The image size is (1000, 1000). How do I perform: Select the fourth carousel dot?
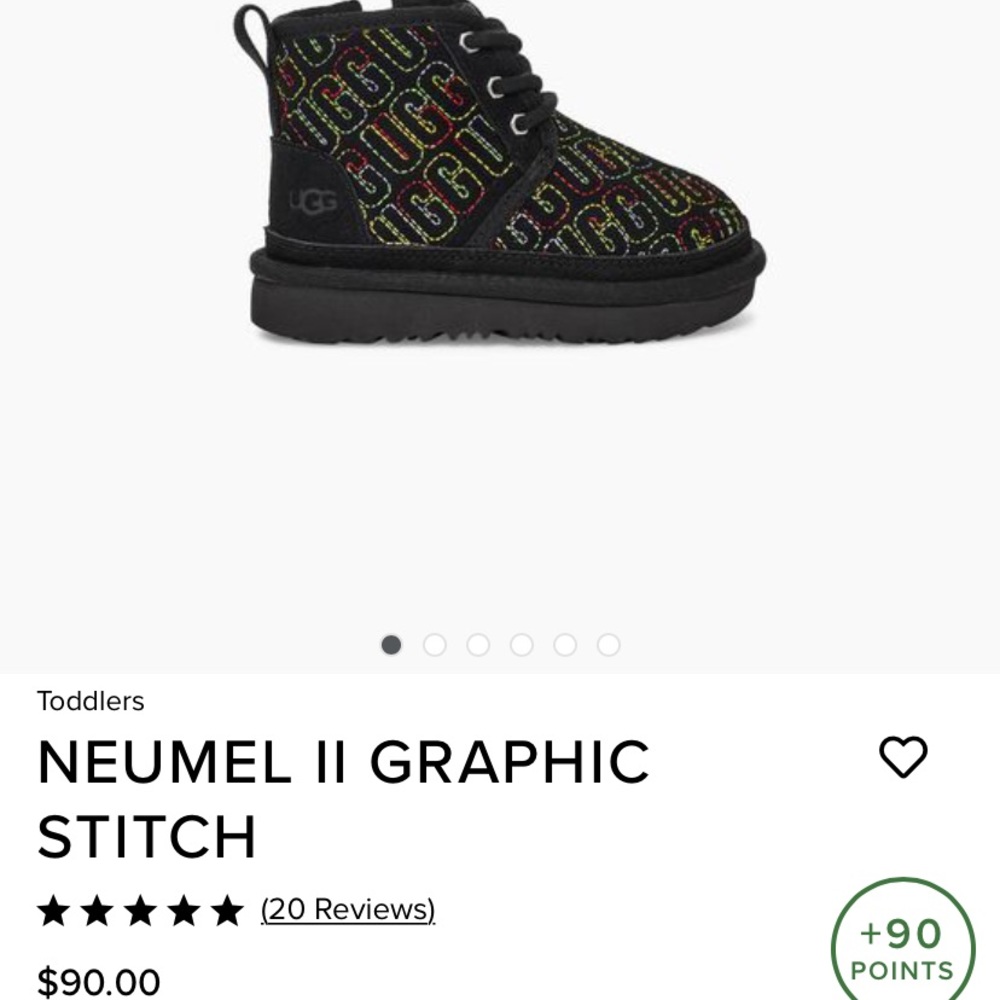tap(520, 645)
